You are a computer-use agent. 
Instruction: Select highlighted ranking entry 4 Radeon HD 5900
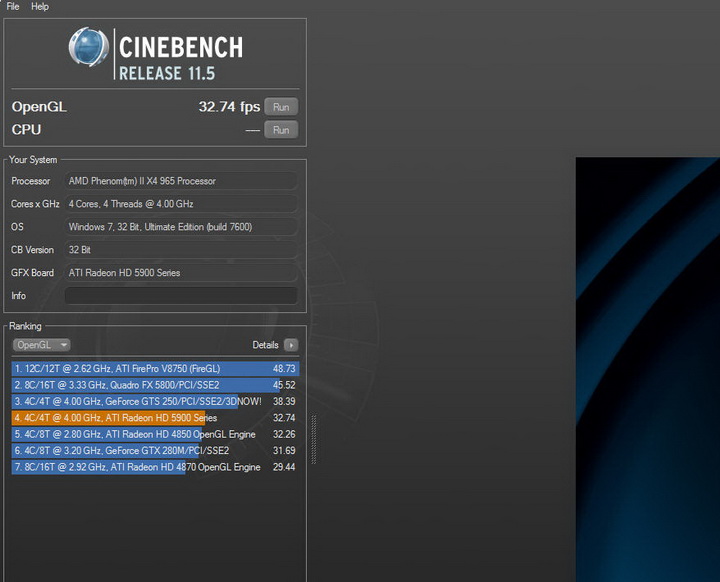coord(155,418)
